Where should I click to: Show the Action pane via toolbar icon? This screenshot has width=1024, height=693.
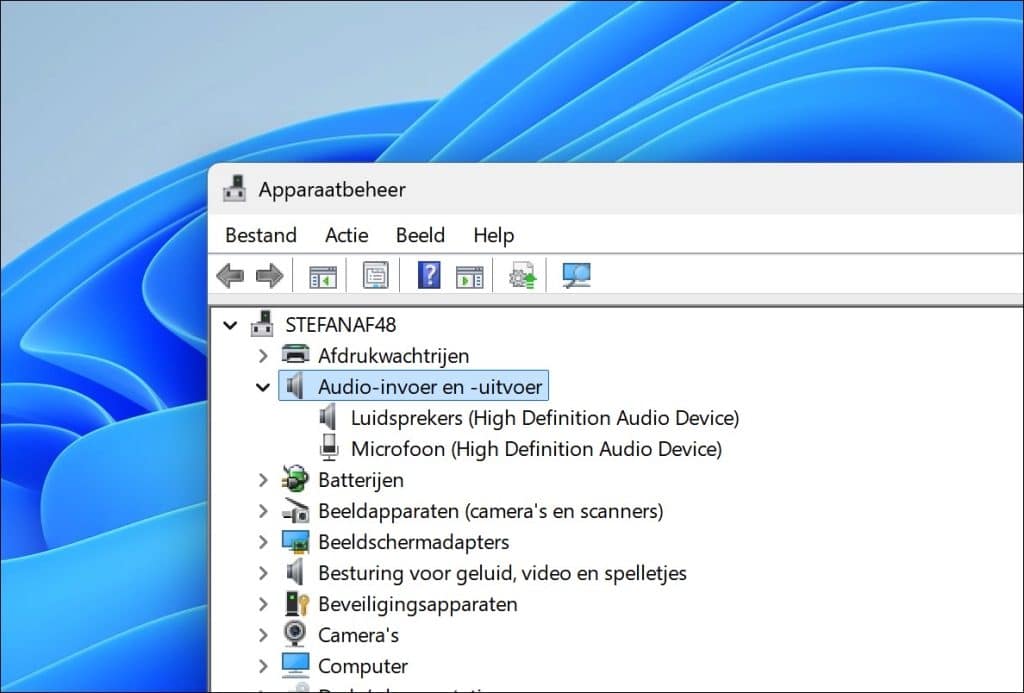point(468,275)
